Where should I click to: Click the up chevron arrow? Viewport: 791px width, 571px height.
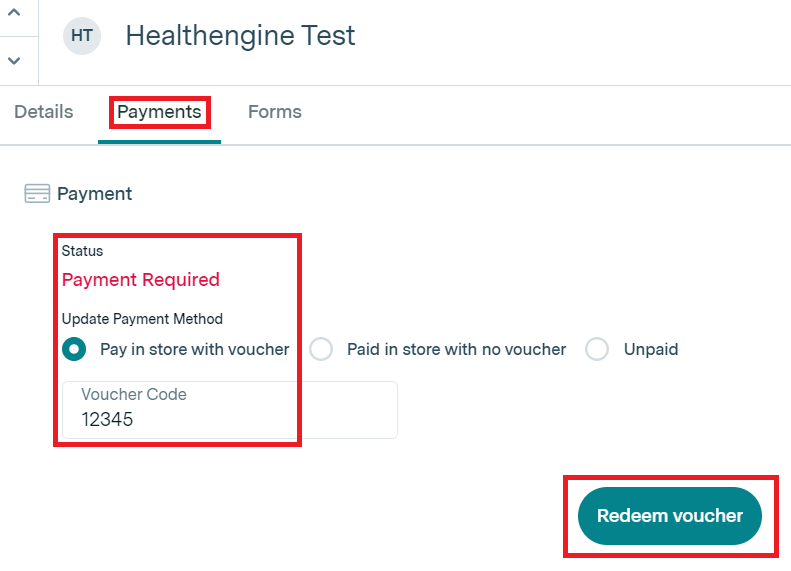point(14,13)
